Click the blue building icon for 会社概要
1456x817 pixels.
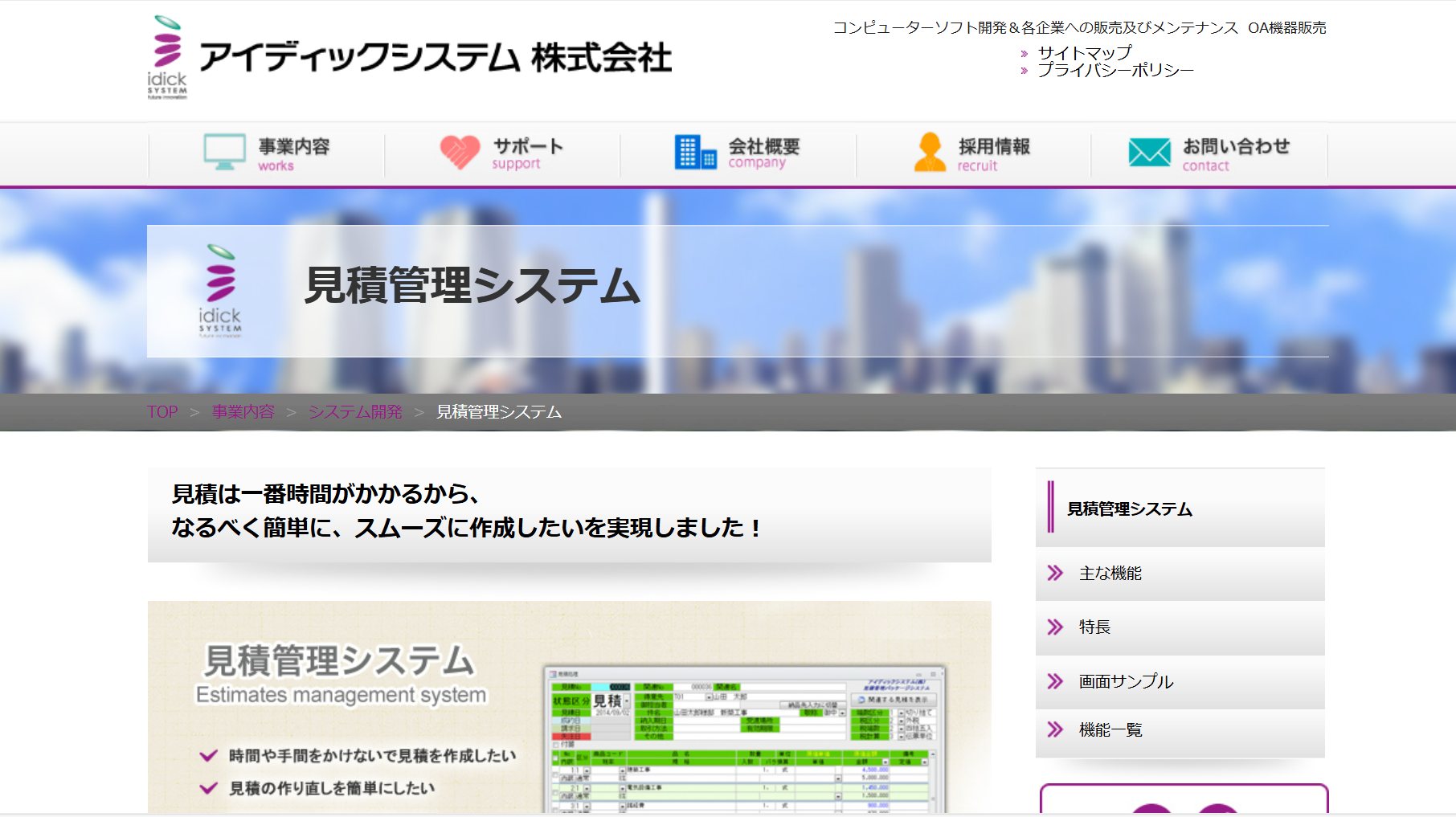pos(695,152)
